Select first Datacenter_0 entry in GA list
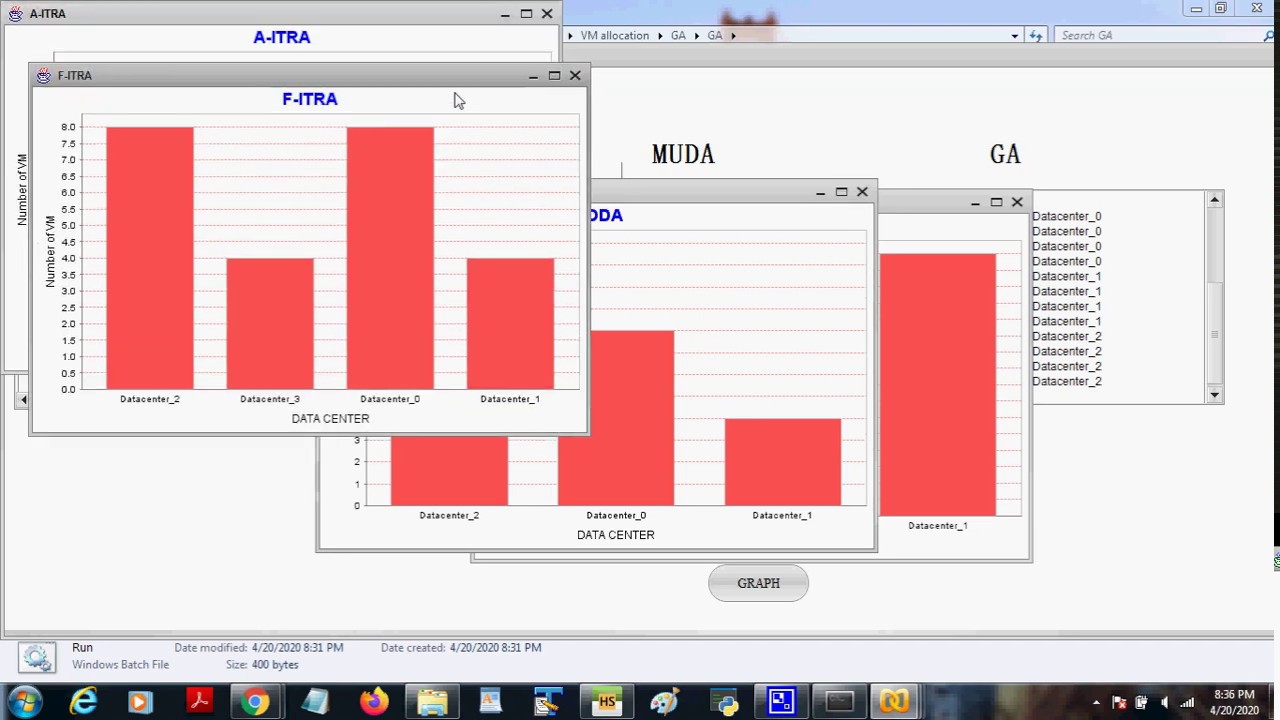Viewport: 1280px width, 720px height. 1066,216
